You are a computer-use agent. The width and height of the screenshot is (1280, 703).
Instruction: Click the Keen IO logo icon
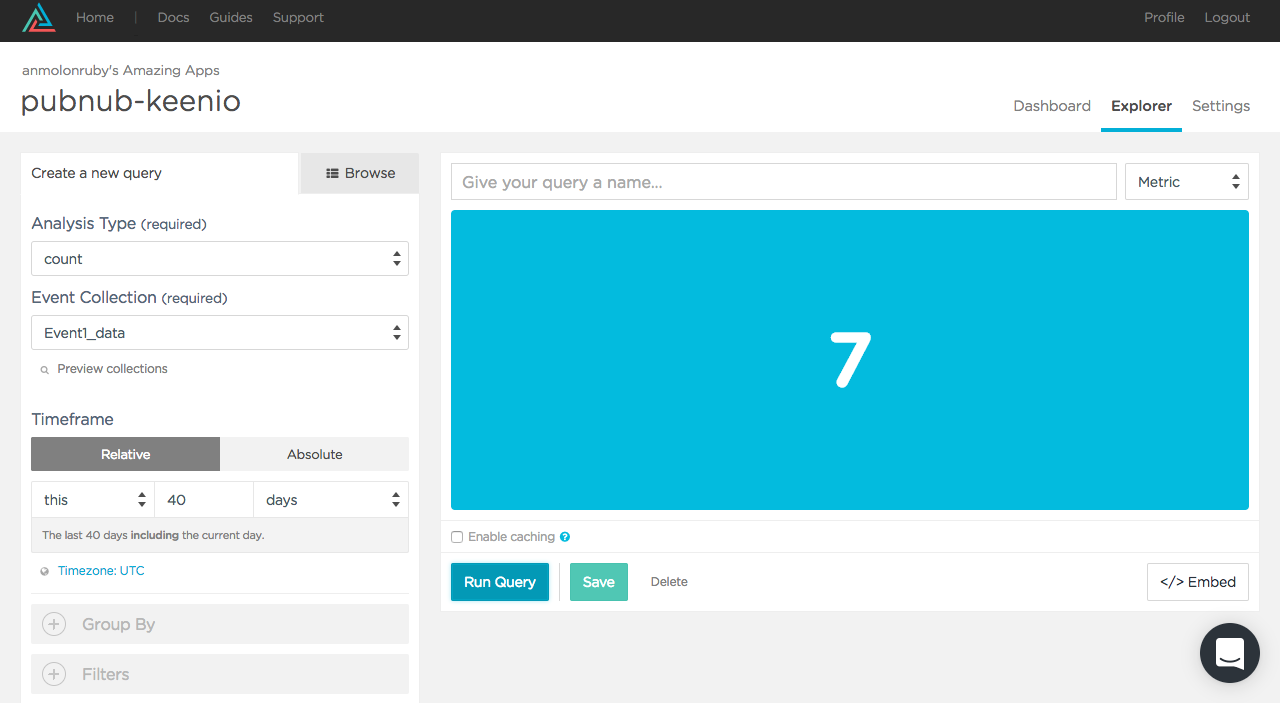point(39,18)
